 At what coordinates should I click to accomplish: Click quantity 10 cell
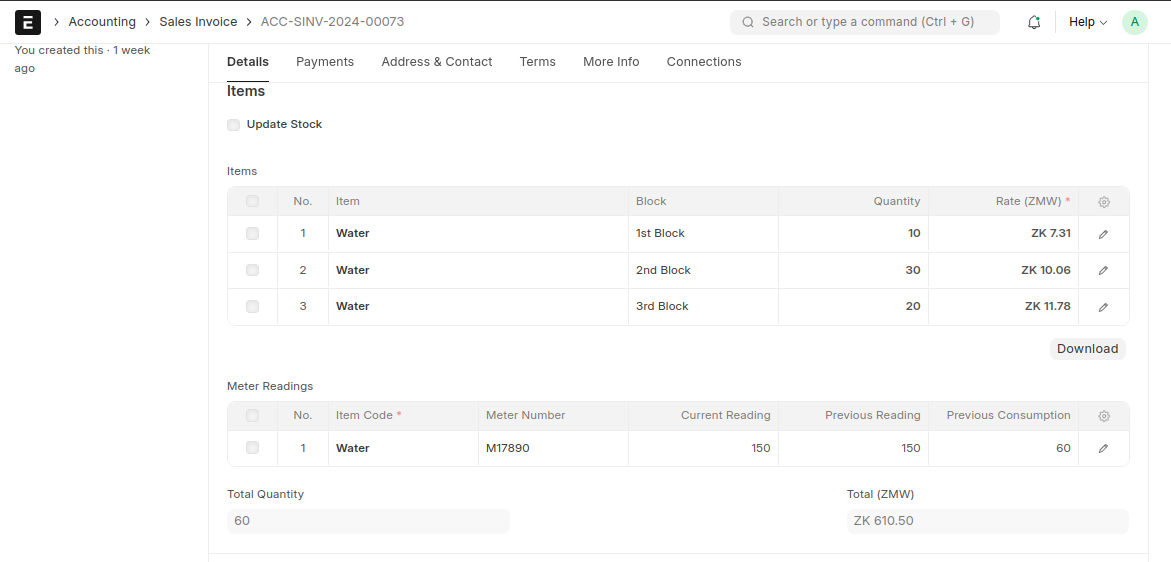coord(854,234)
